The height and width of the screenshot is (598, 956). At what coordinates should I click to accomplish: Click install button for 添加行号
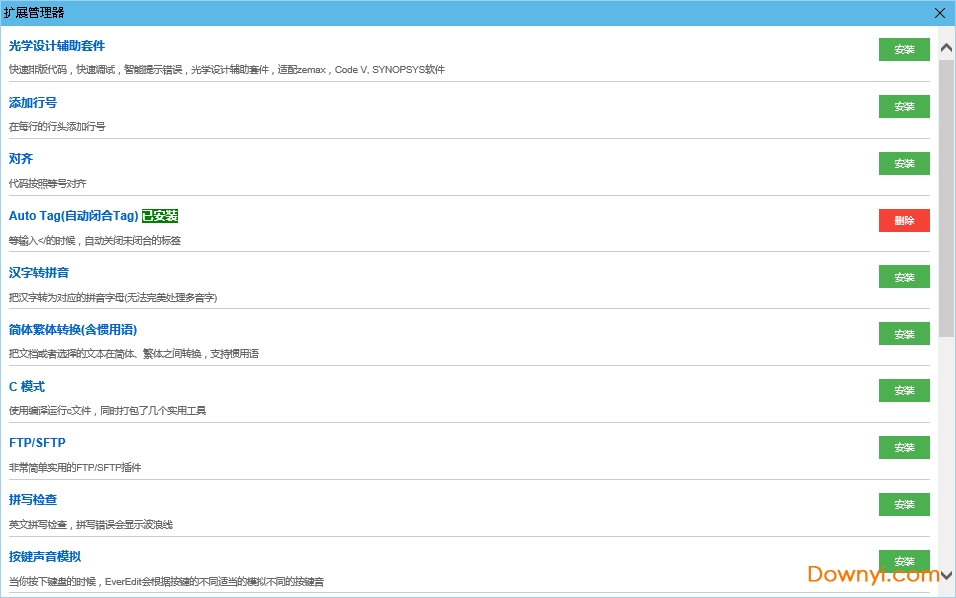[x=904, y=106]
